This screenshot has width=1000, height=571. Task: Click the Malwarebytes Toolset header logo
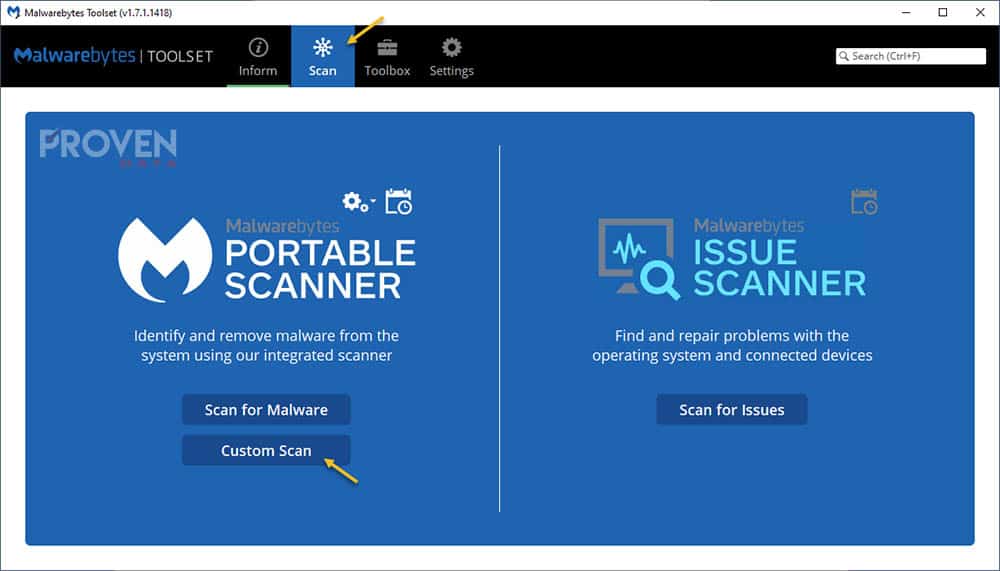(114, 56)
